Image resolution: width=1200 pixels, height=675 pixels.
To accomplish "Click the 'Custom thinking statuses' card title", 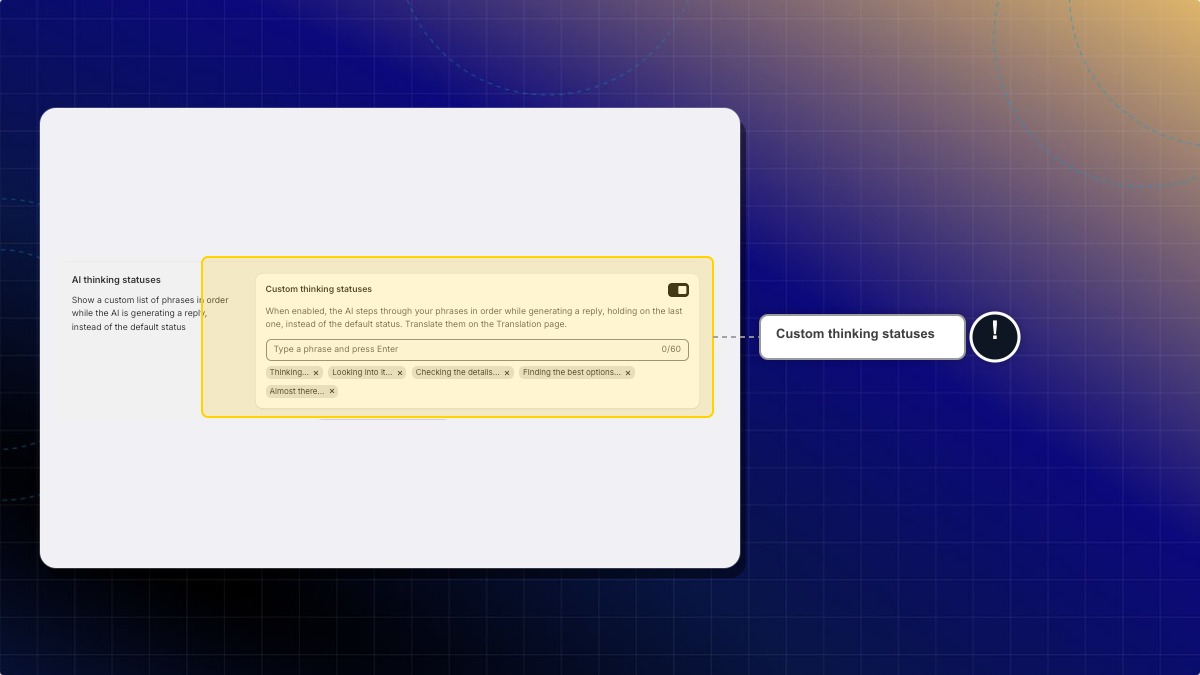I will point(319,289).
